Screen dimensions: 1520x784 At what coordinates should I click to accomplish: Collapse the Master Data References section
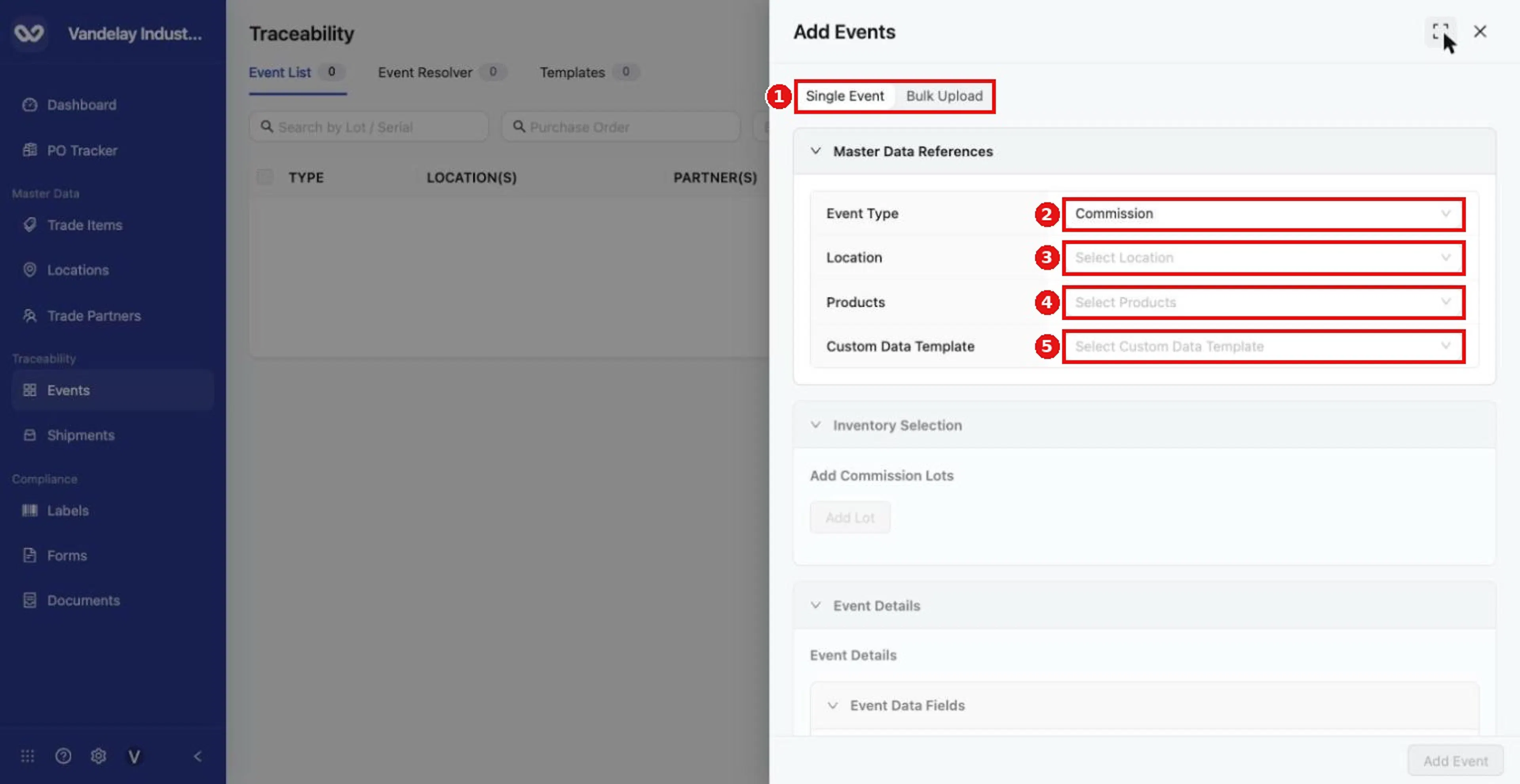pos(815,151)
